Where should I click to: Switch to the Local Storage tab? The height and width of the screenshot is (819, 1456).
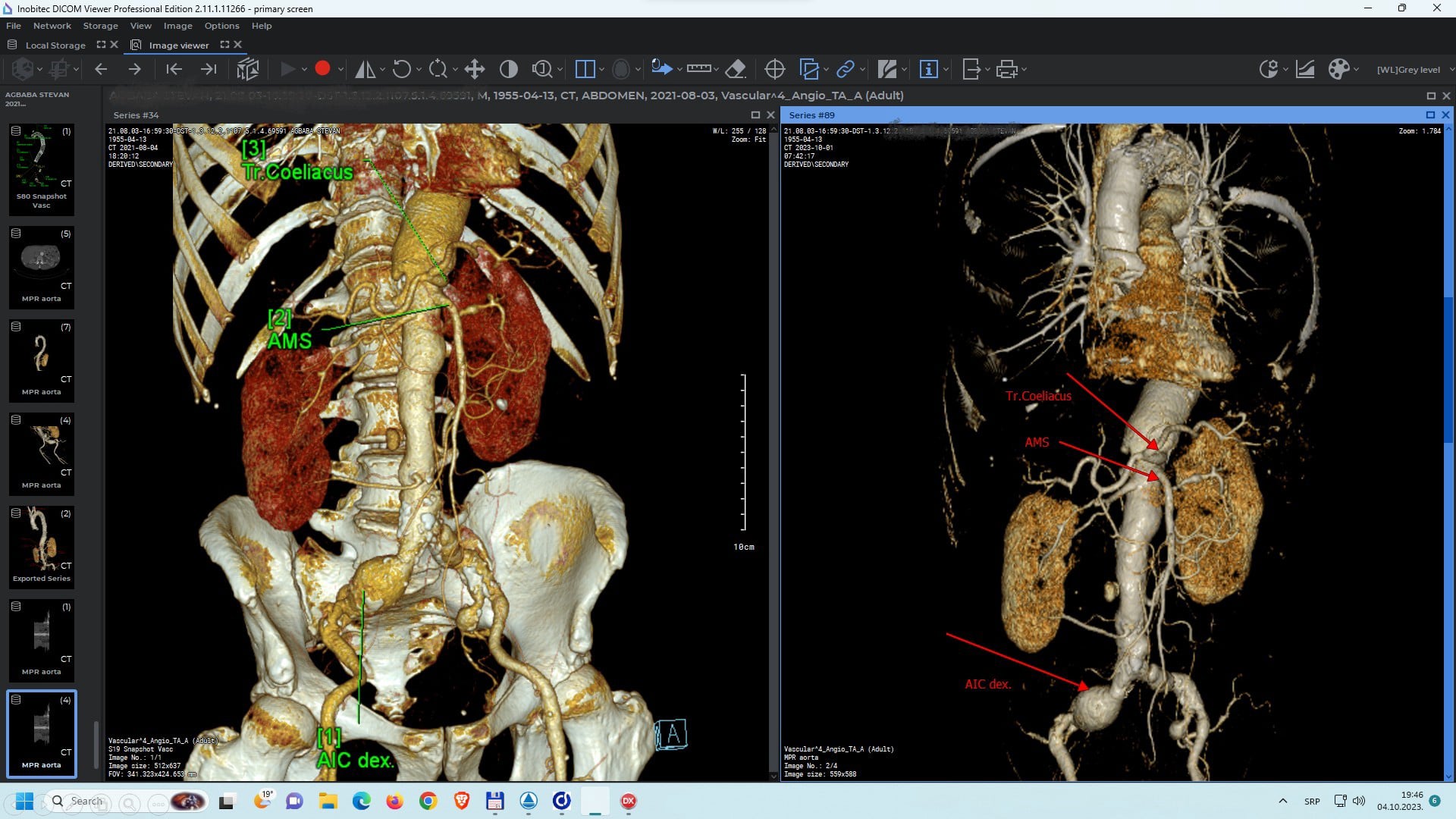[55, 45]
